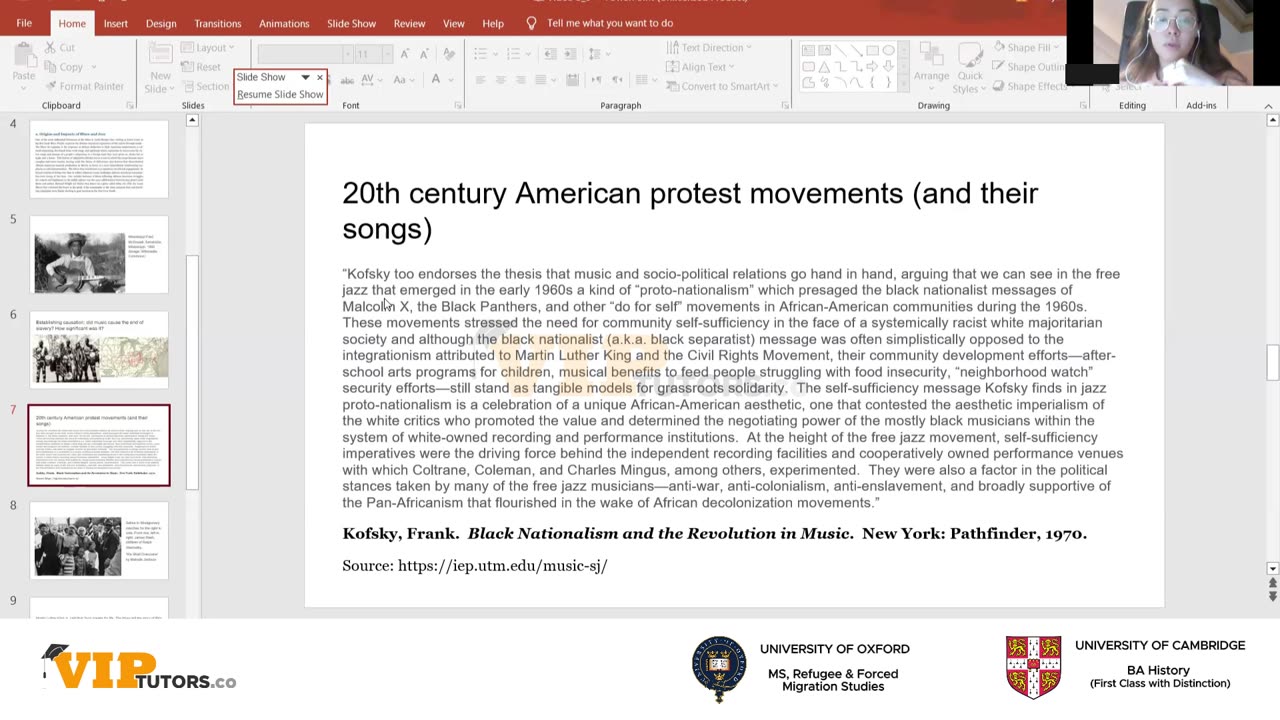Screen dimensions: 1280x720
Task: Click the Text Direction icon
Action: pos(671,48)
